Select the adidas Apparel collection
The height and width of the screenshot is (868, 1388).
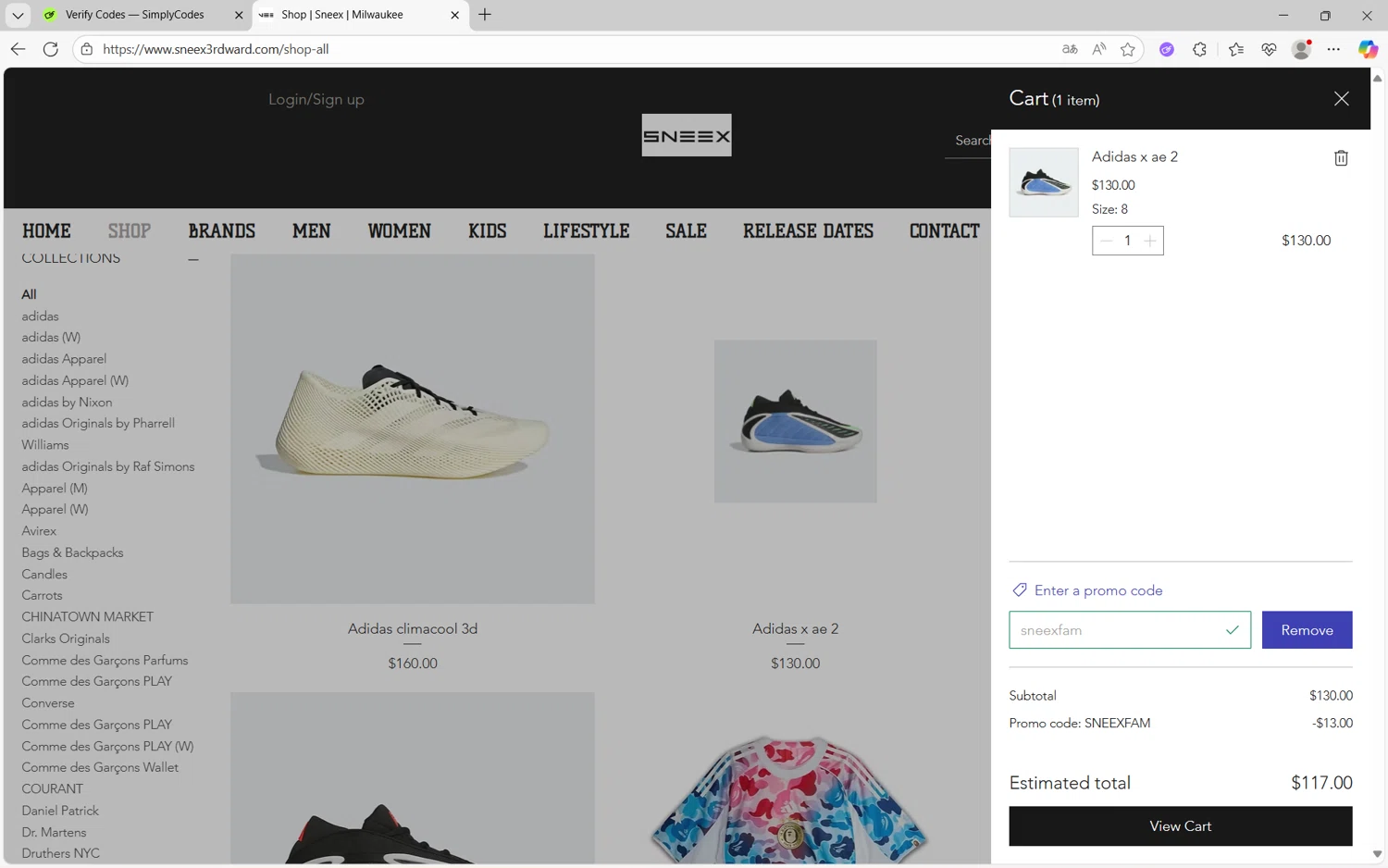pyautogui.click(x=64, y=359)
